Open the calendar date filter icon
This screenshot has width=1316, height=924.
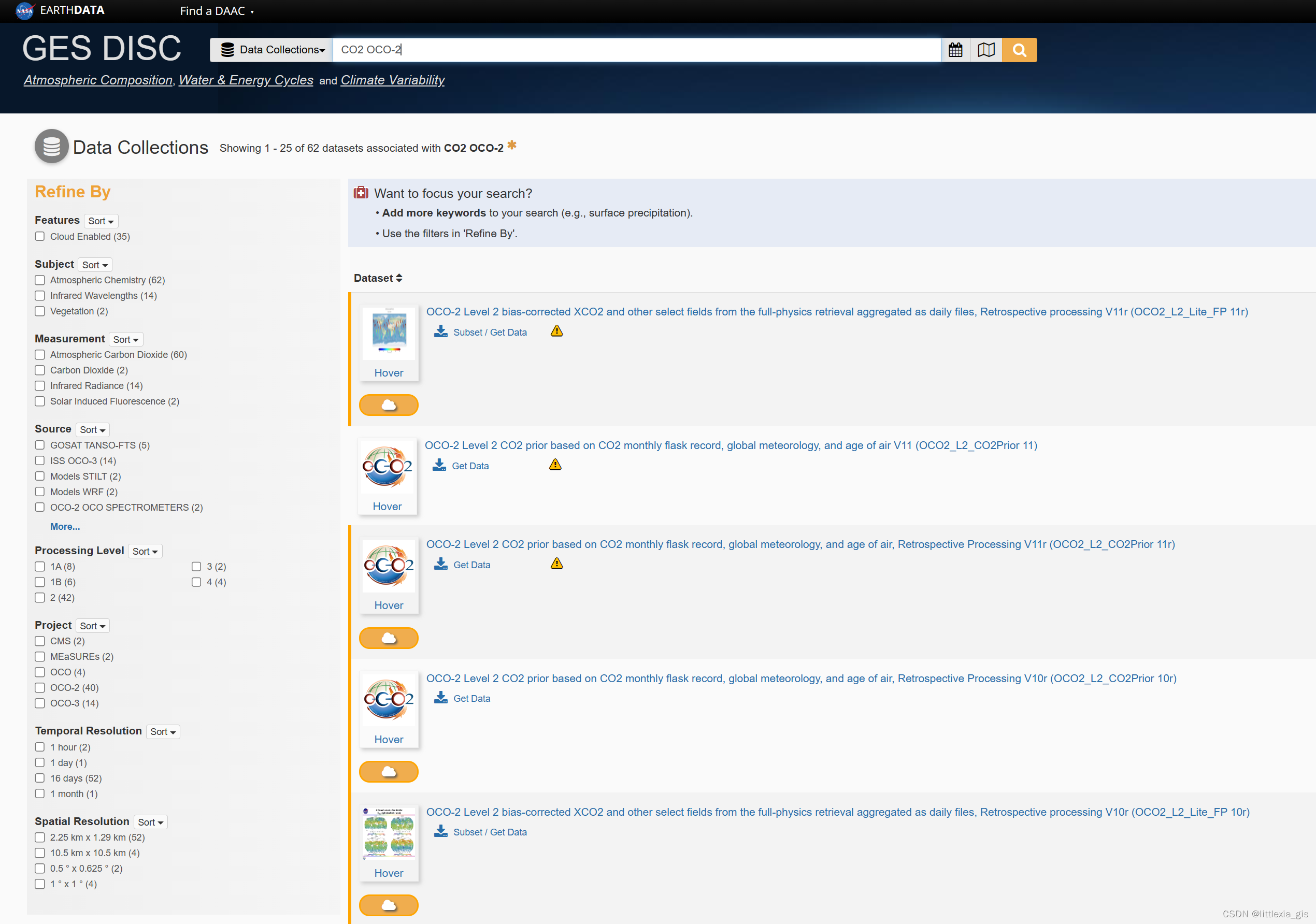click(x=955, y=50)
